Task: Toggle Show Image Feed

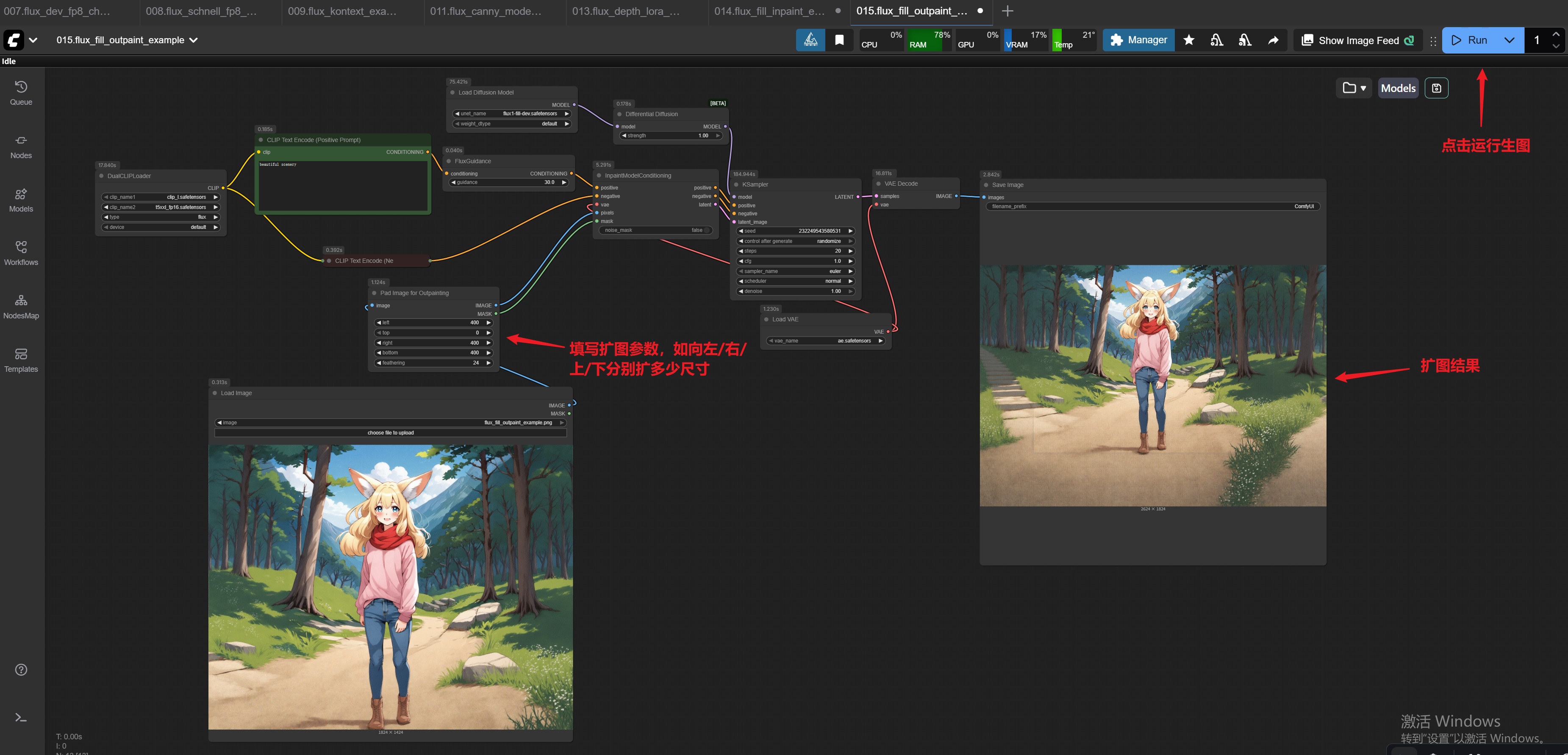Action: click(1357, 40)
